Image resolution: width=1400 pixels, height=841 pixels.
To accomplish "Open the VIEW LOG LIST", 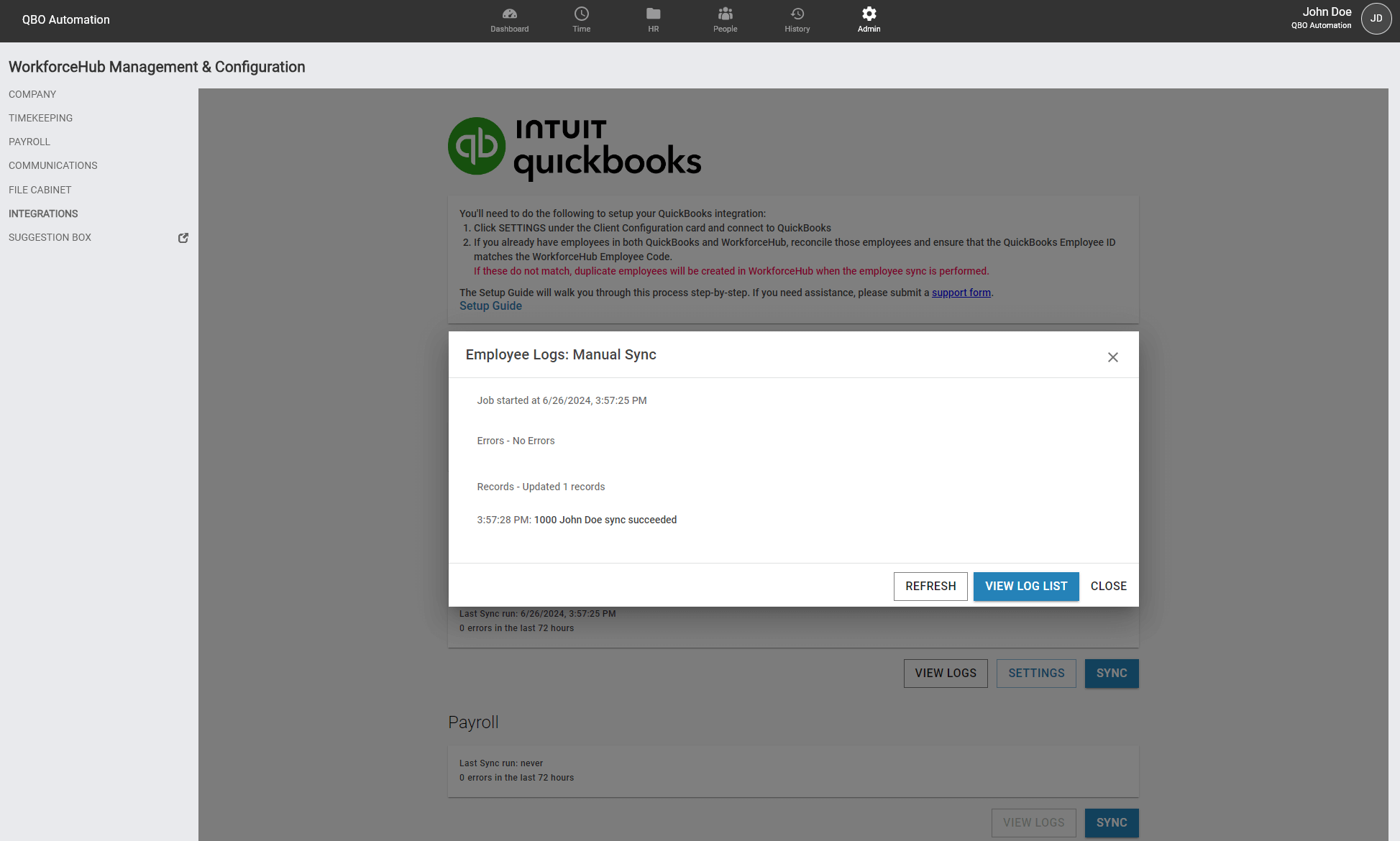I will 1026,586.
